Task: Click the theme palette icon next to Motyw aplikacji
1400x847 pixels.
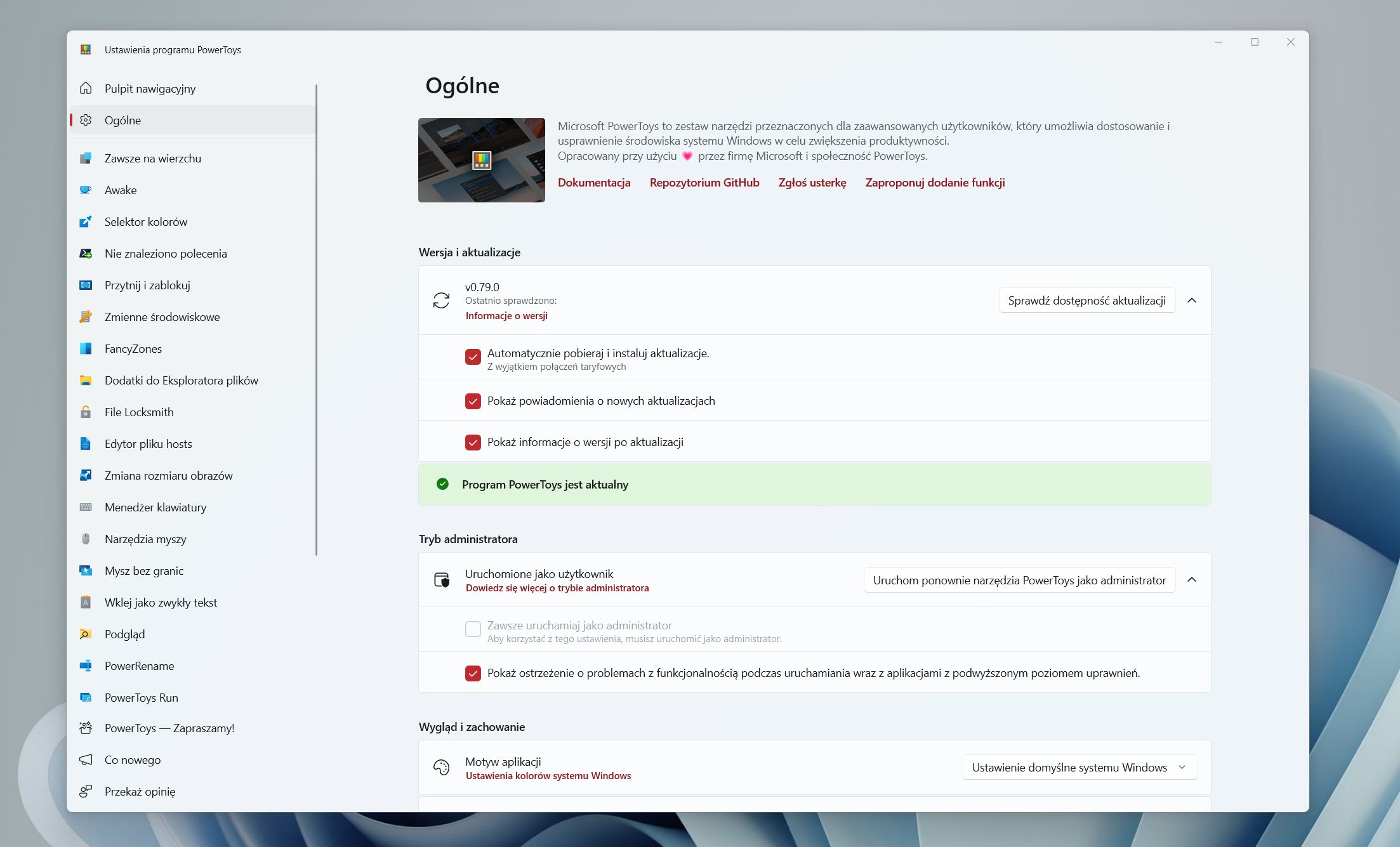Action: 442,767
